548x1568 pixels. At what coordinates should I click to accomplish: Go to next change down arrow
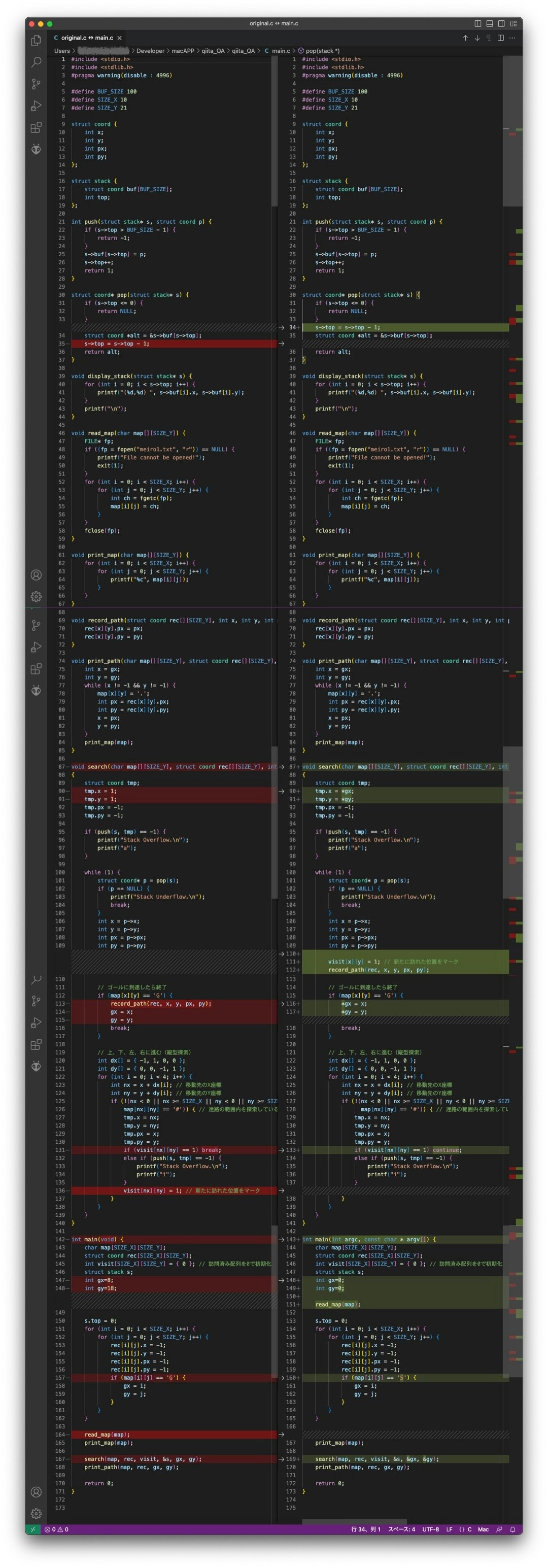tap(477, 38)
